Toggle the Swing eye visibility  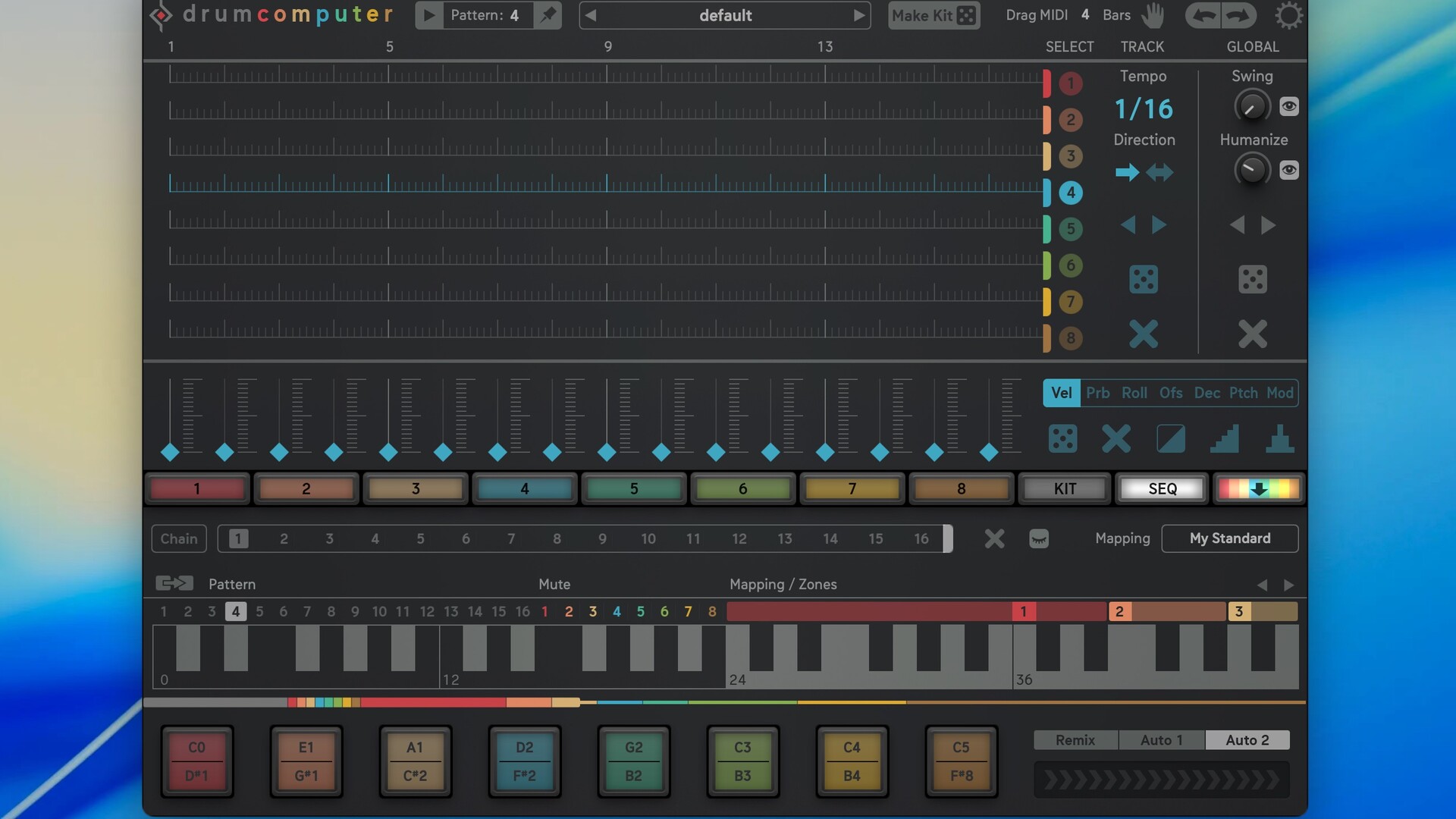pos(1289,107)
